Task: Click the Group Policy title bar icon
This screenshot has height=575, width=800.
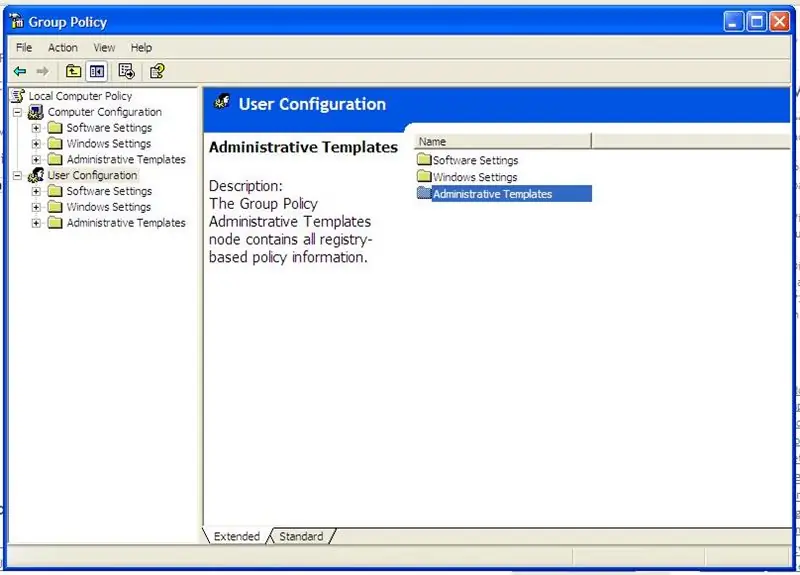Action: coord(16,21)
